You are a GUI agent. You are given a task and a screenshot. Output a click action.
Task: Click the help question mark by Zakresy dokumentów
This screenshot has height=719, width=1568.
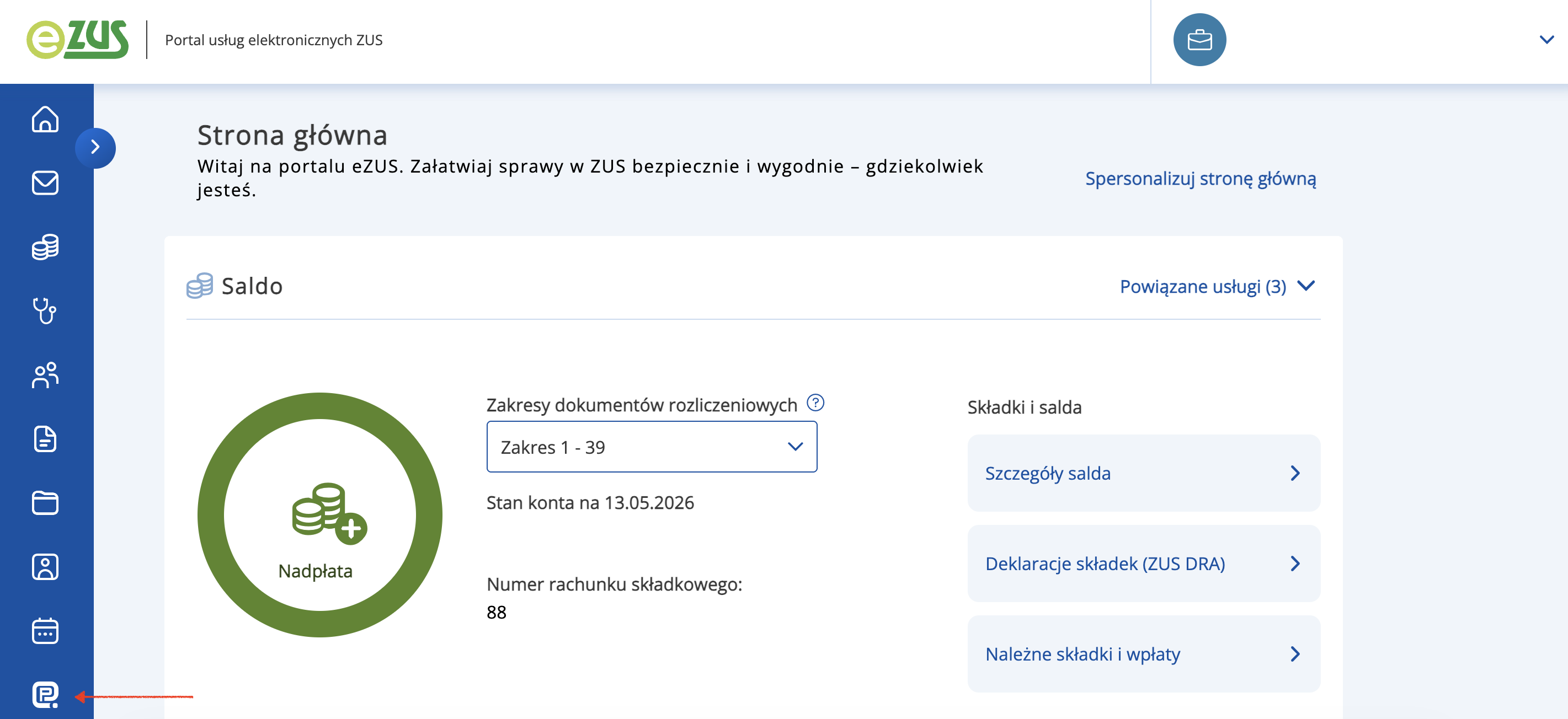click(815, 402)
